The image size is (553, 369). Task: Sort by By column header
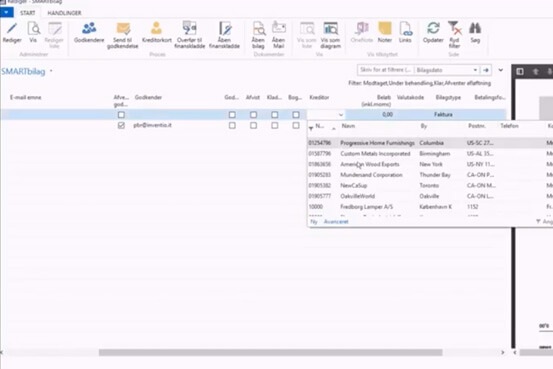click(x=424, y=126)
